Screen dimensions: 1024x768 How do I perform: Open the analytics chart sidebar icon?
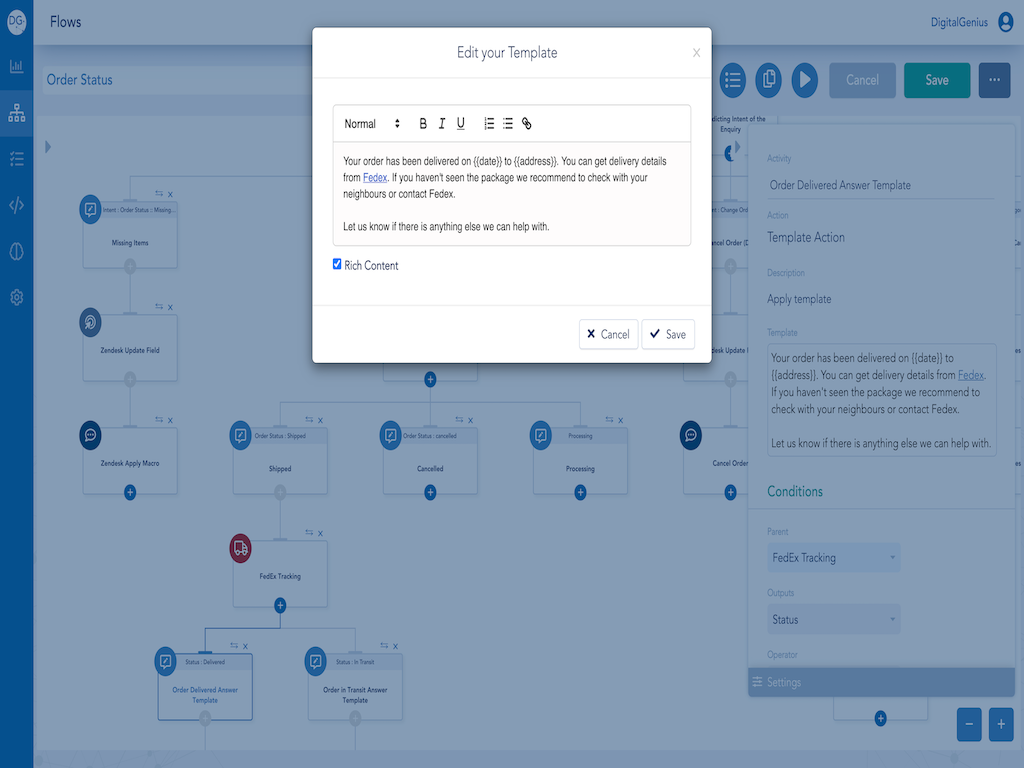pos(16,67)
